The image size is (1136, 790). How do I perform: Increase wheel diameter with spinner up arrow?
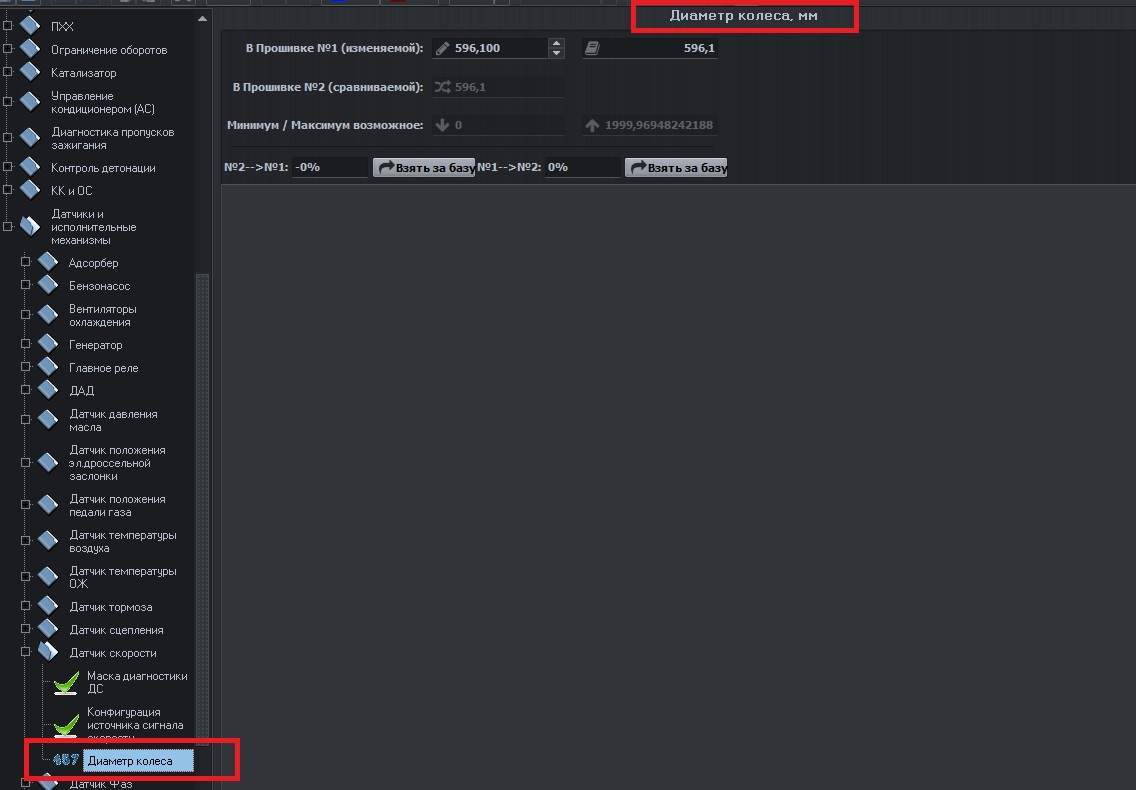[557, 43]
